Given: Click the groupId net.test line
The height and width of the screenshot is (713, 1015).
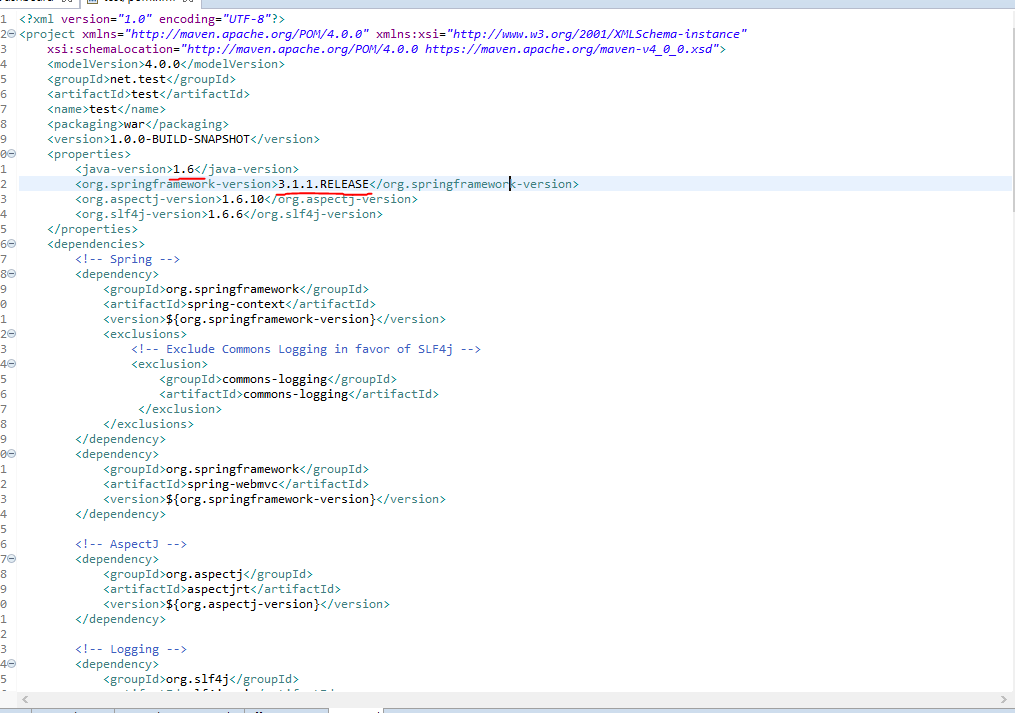Looking at the screenshot, I should pyautogui.click(x=141, y=79).
